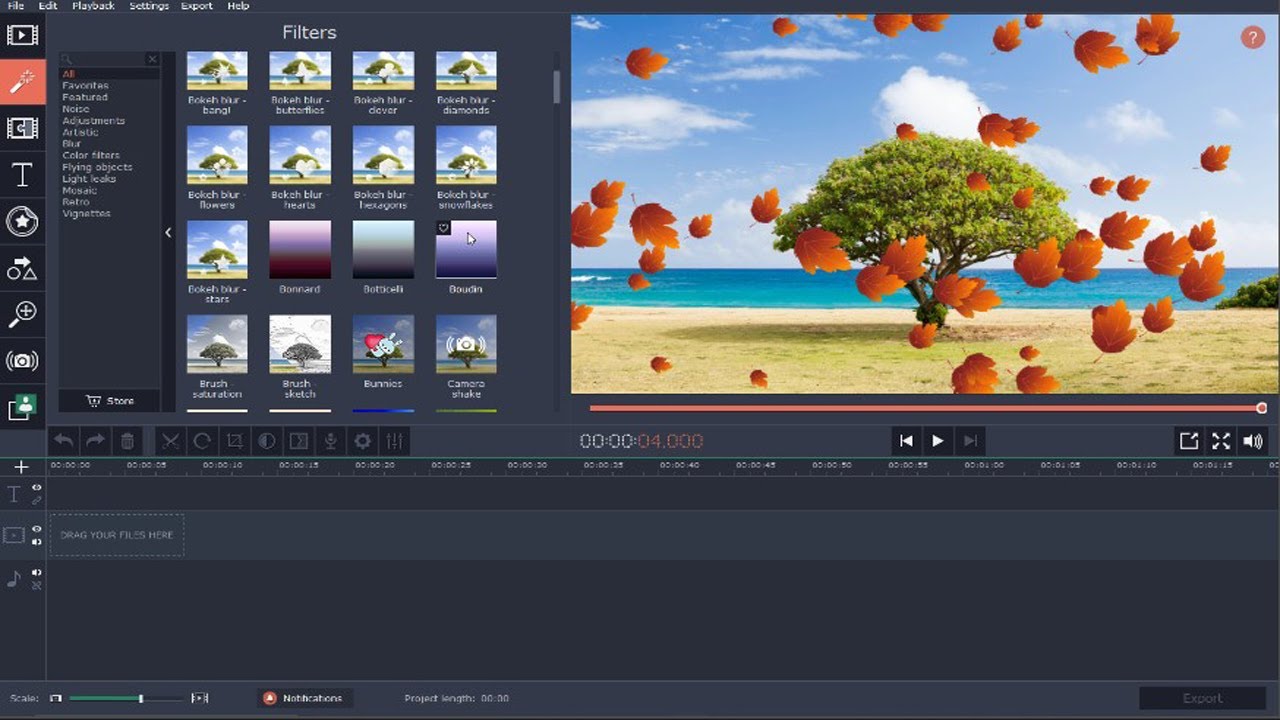The width and height of the screenshot is (1280, 720).
Task: Toggle favorite heart on Boudin filter
Action: tap(443, 228)
